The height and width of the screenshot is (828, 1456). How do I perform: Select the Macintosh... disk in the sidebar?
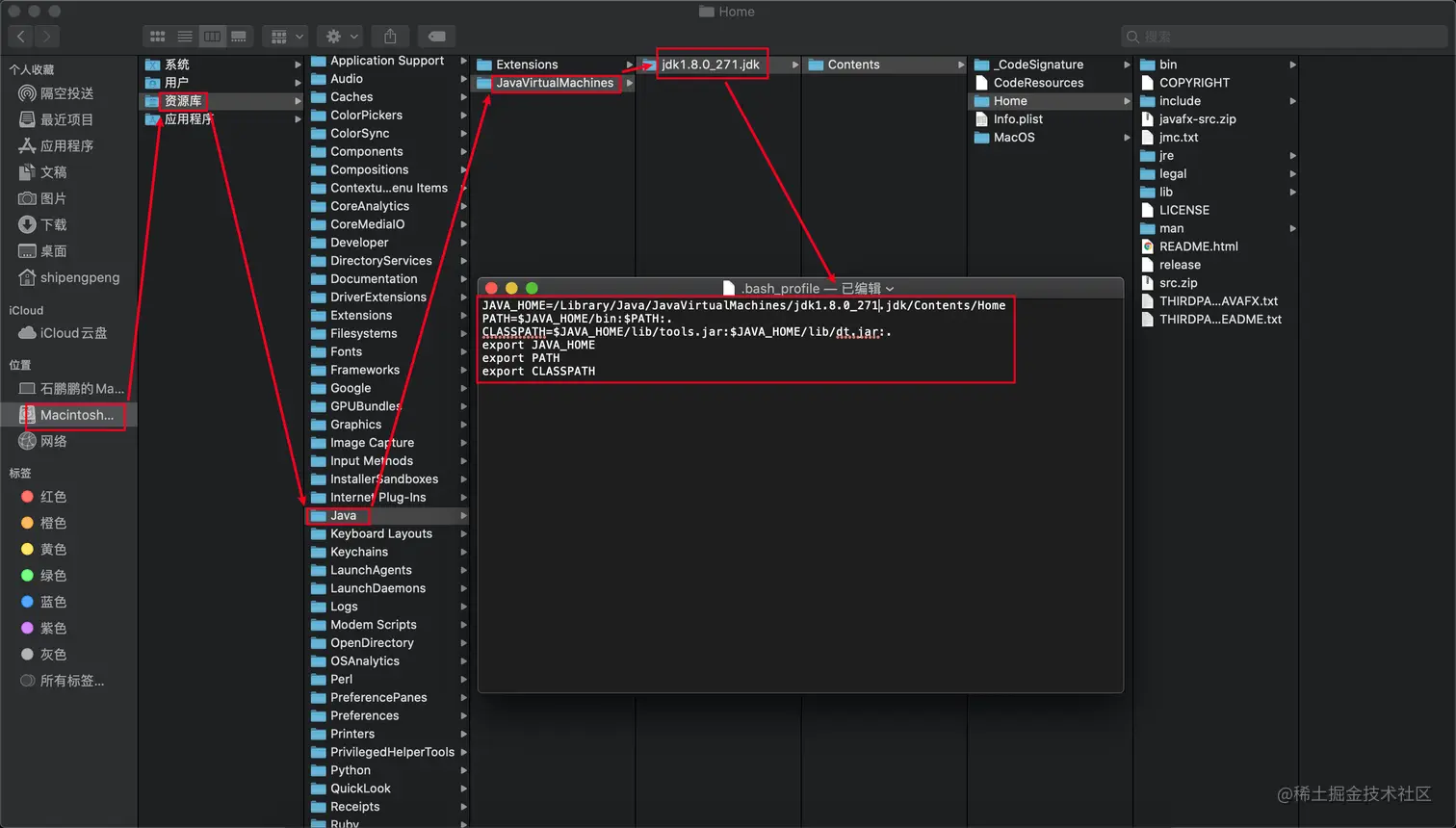point(67,415)
